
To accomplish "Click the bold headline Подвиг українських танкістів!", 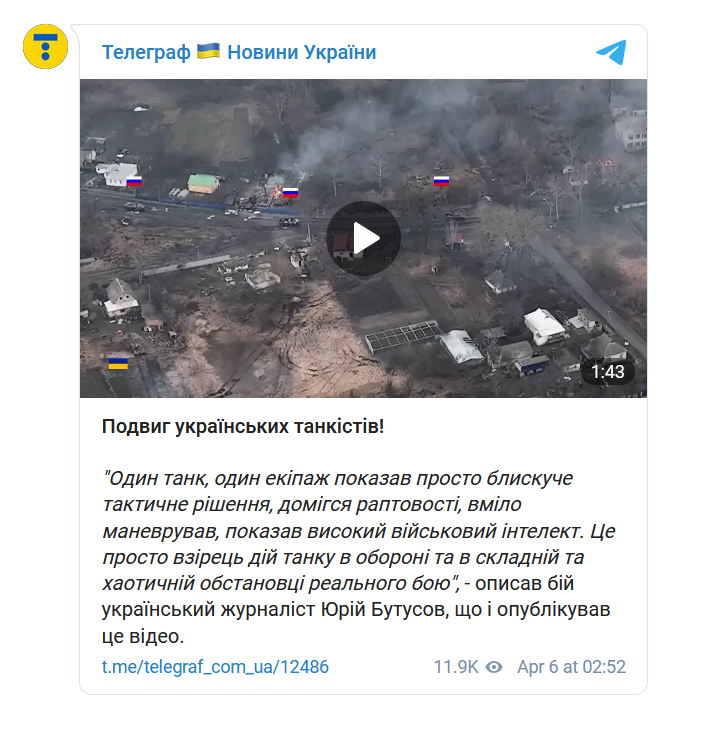I will click(x=243, y=426).
